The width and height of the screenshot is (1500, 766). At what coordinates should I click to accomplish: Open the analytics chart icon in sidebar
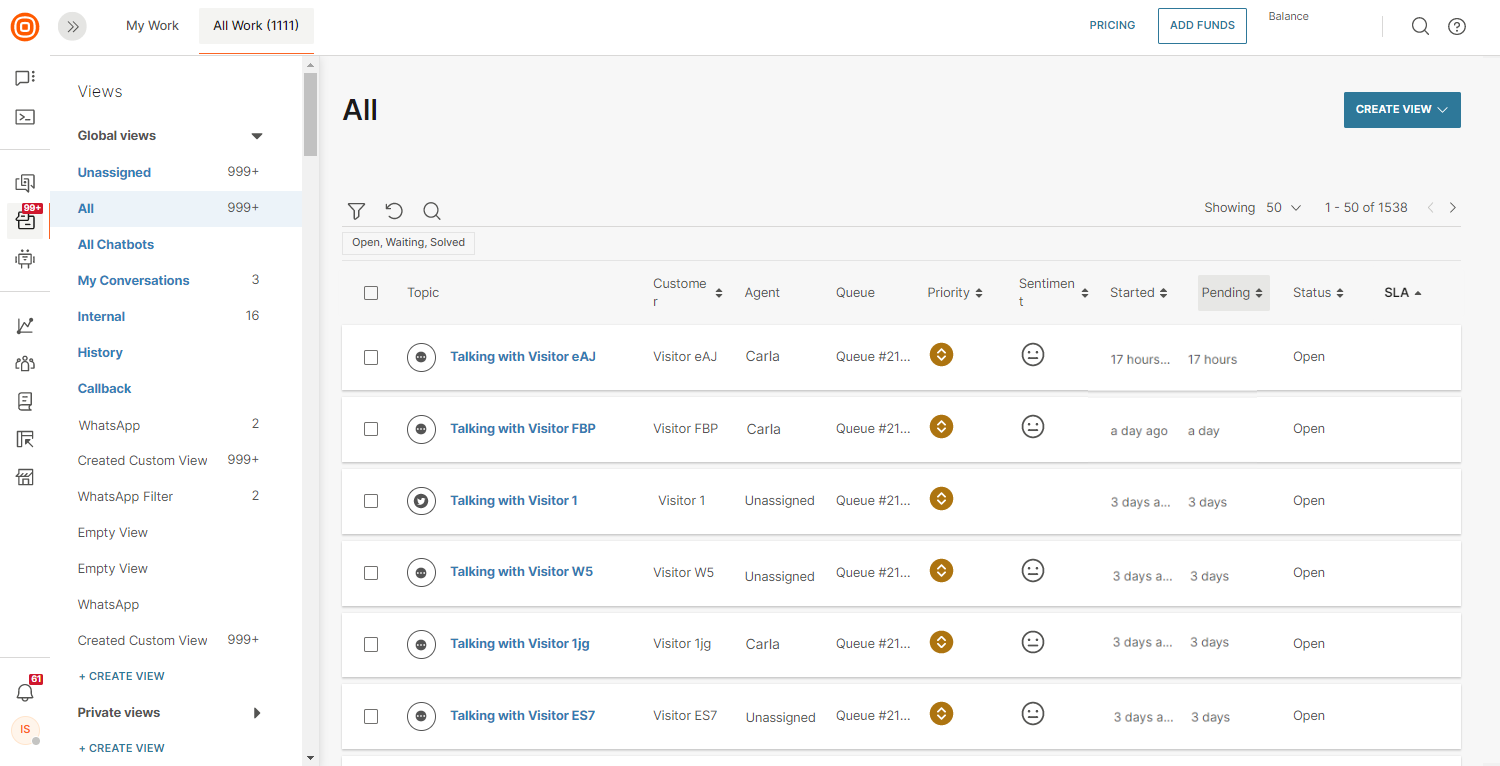pos(25,326)
